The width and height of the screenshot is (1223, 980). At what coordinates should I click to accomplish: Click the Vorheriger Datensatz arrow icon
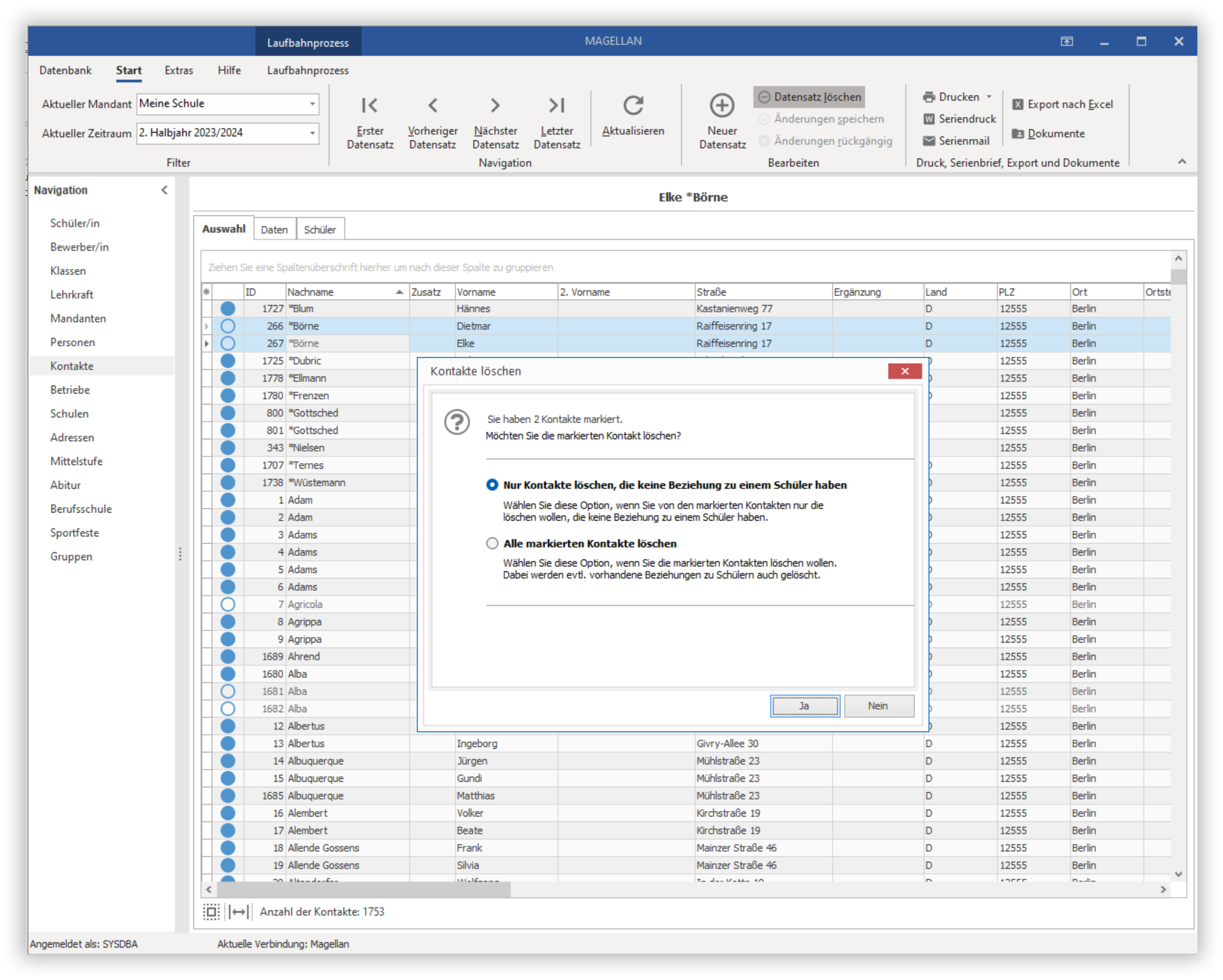(x=432, y=106)
